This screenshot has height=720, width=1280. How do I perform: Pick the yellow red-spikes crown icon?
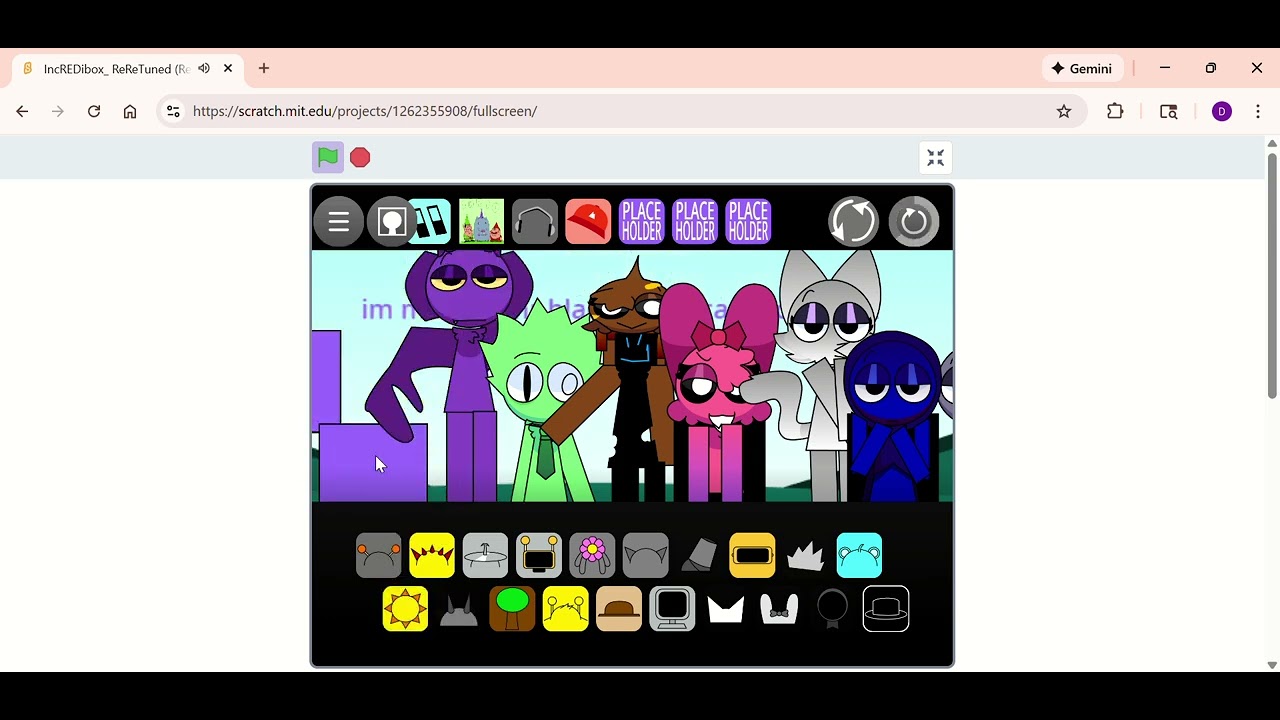432,555
